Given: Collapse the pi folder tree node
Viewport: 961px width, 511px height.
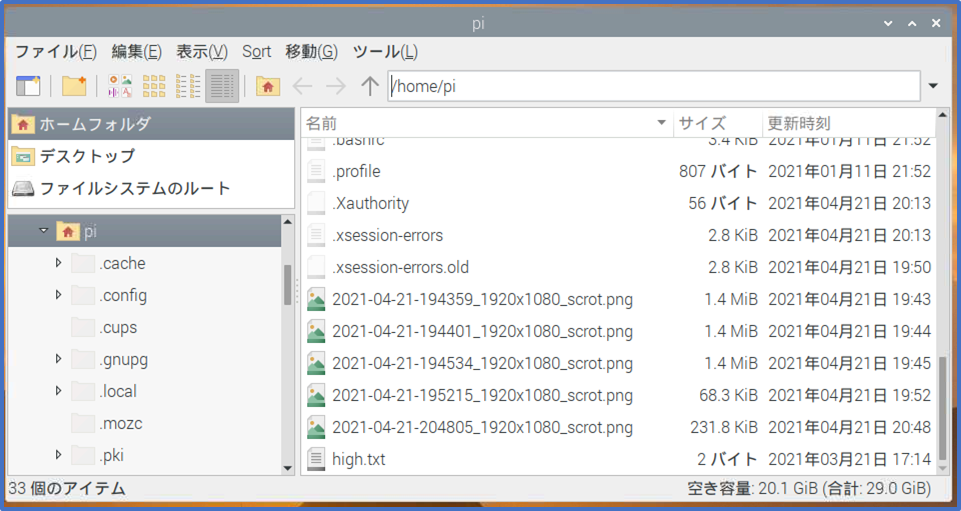Looking at the screenshot, I should 43,231.
